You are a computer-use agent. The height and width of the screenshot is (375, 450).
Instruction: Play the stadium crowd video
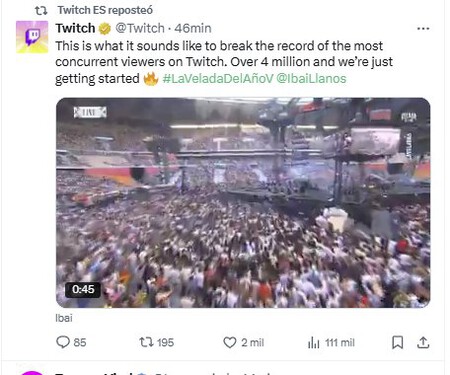coord(243,202)
